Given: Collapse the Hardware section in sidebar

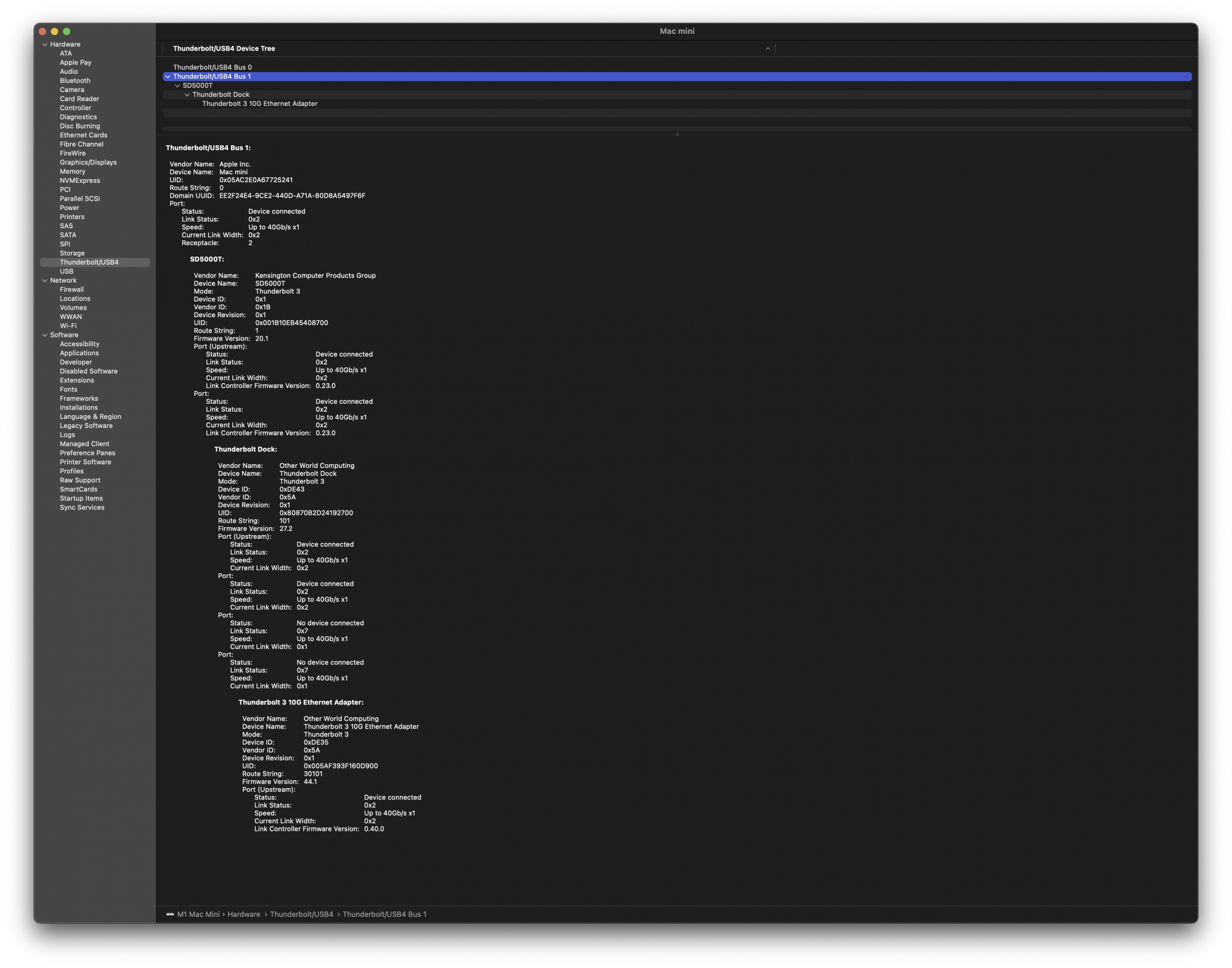Looking at the screenshot, I should [x=44, y=44].
